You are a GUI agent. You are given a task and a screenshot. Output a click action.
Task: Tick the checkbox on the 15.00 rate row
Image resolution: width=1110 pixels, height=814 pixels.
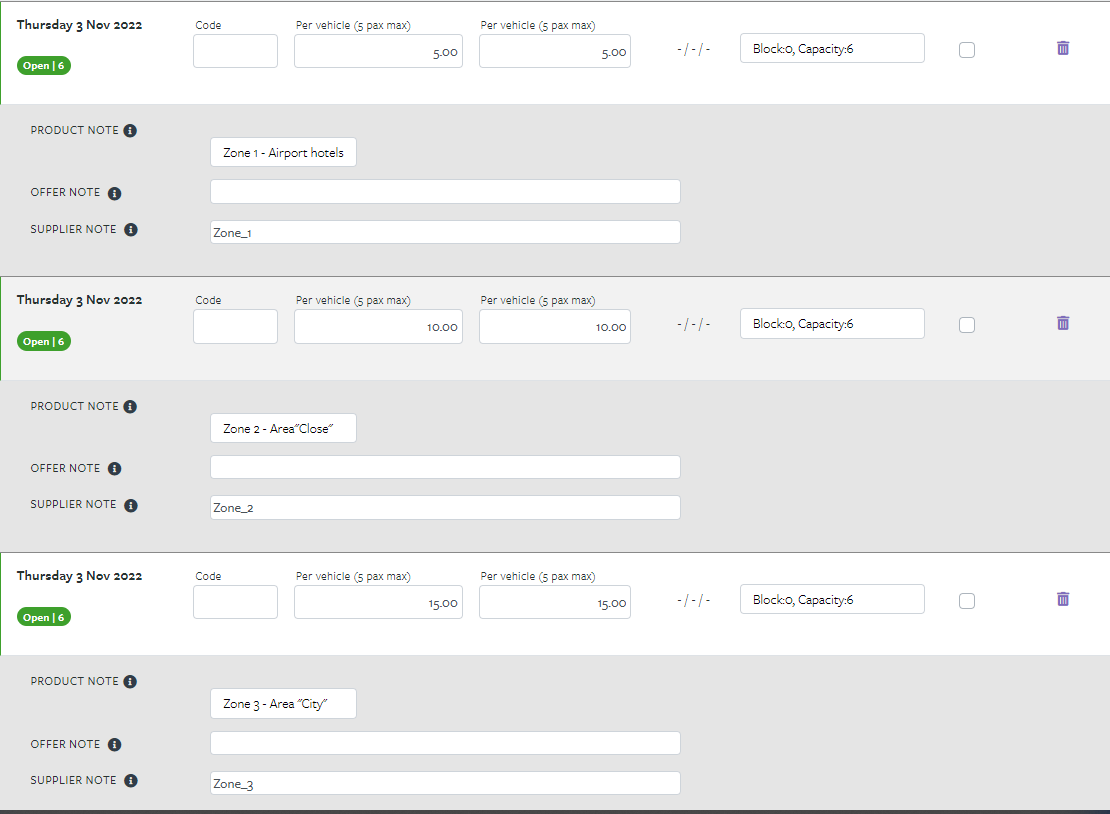966,600
